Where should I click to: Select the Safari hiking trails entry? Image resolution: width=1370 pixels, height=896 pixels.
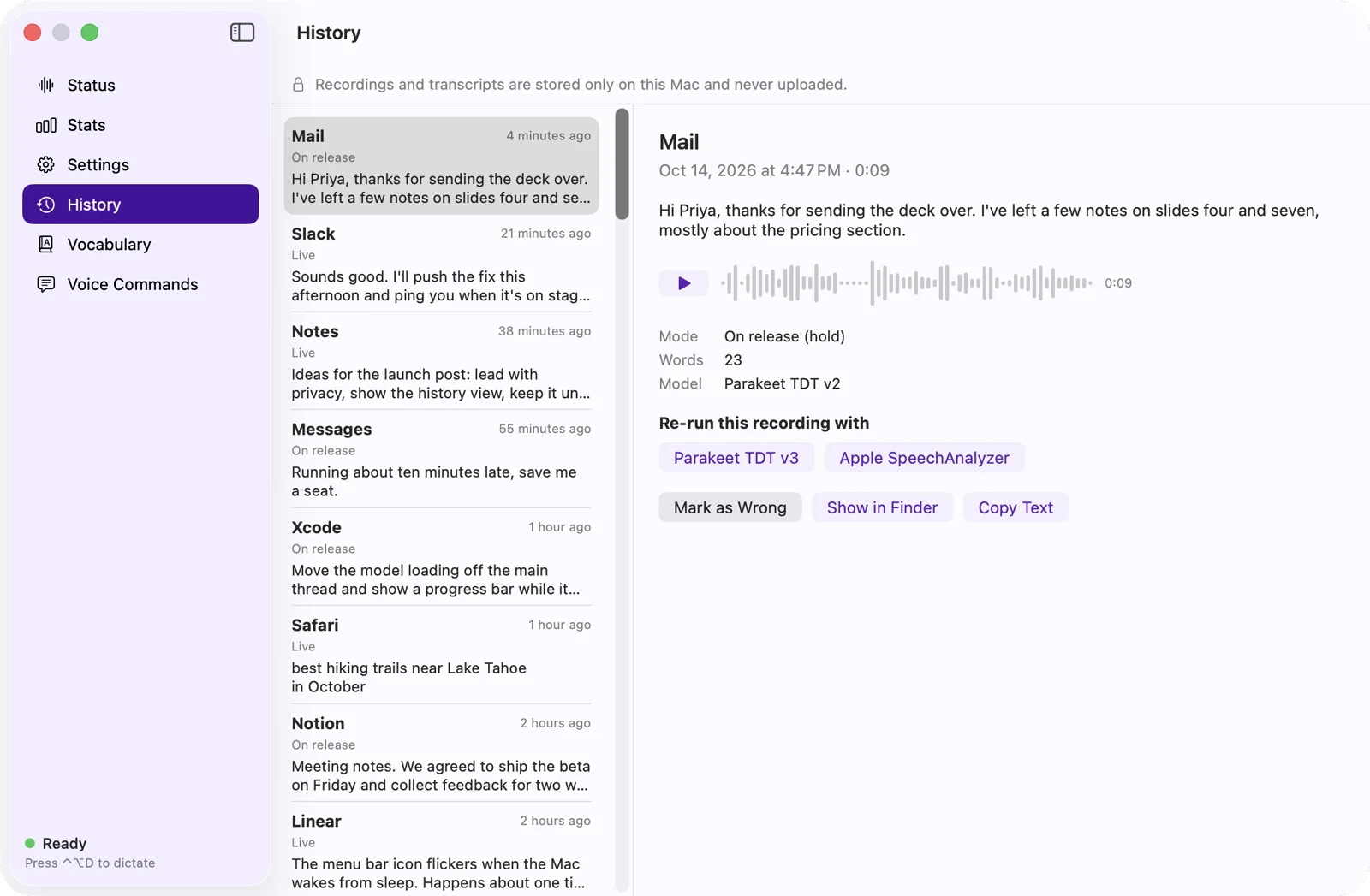pos(441,656)
